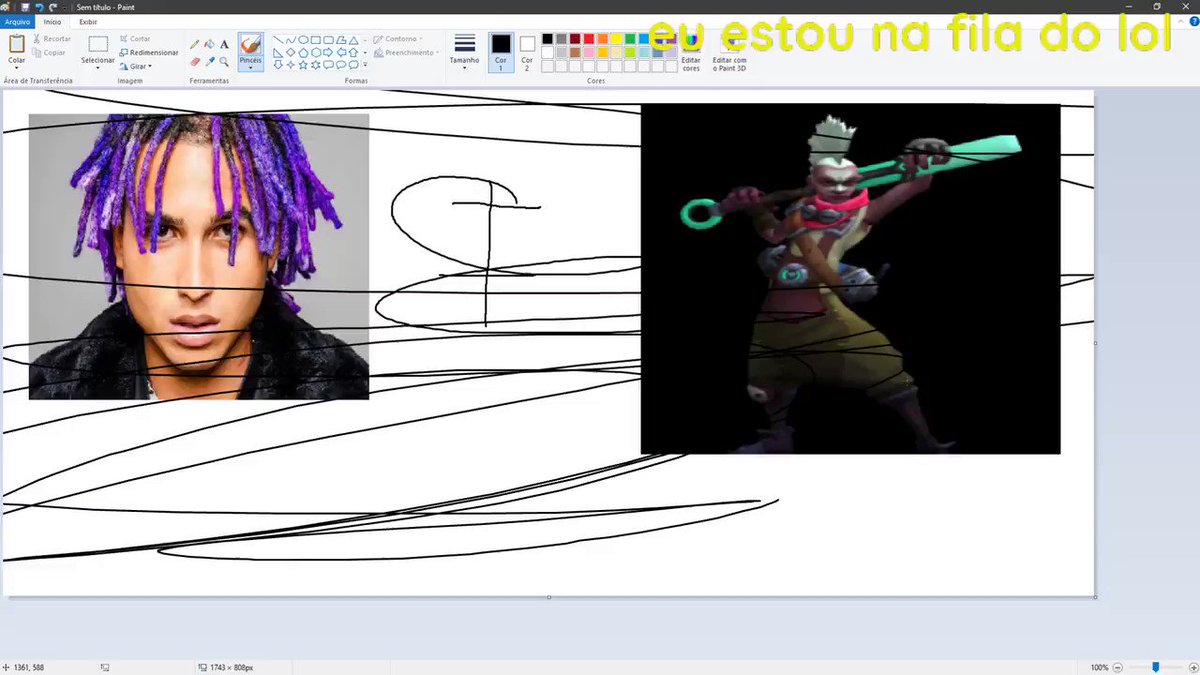Expand the Selecionar dropdown arrow
The width and height of the screenshot is (1200, 675).
(x=97, y=68)
